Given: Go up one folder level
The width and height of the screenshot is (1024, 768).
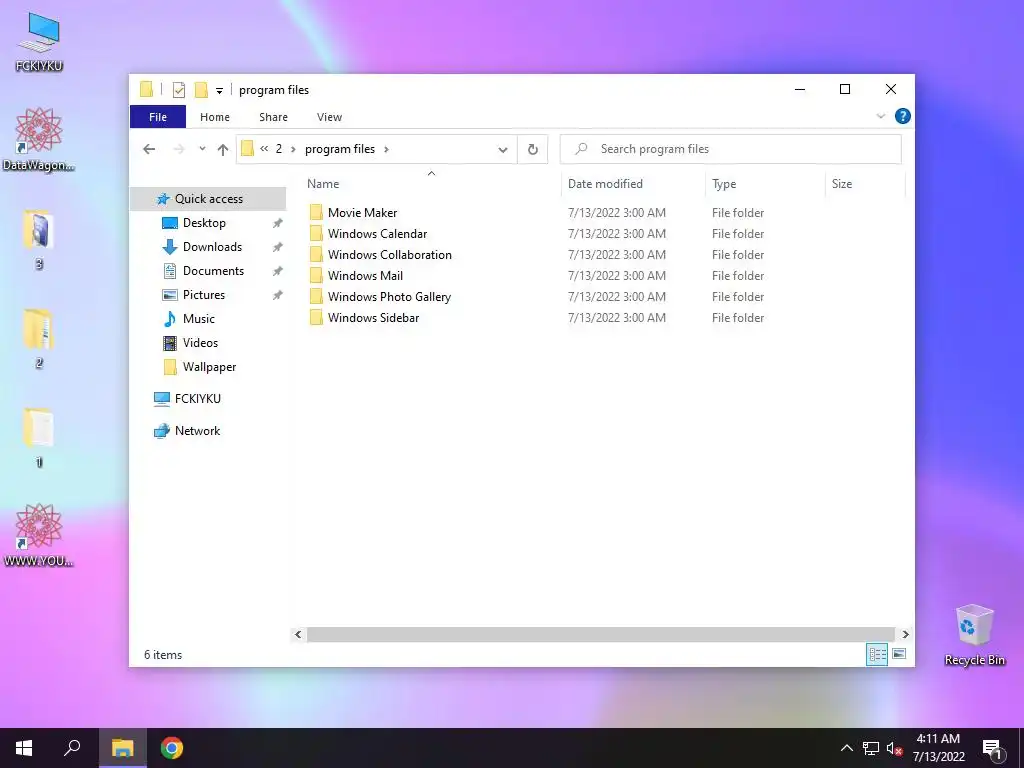Looking at the screenshot, I should [223, 150].
